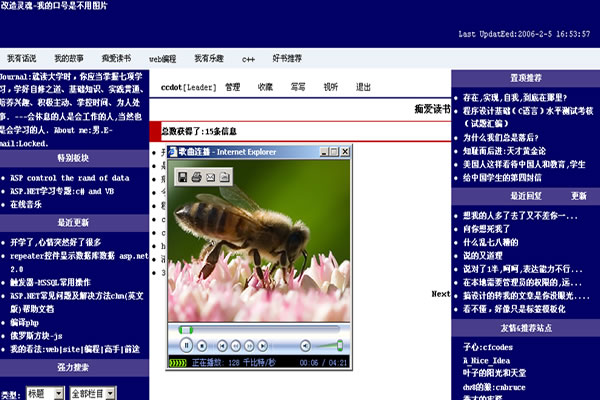Open 知耻而后进:天才黄金论 article
Screen dimensions: 600x400
click(504, 151)
